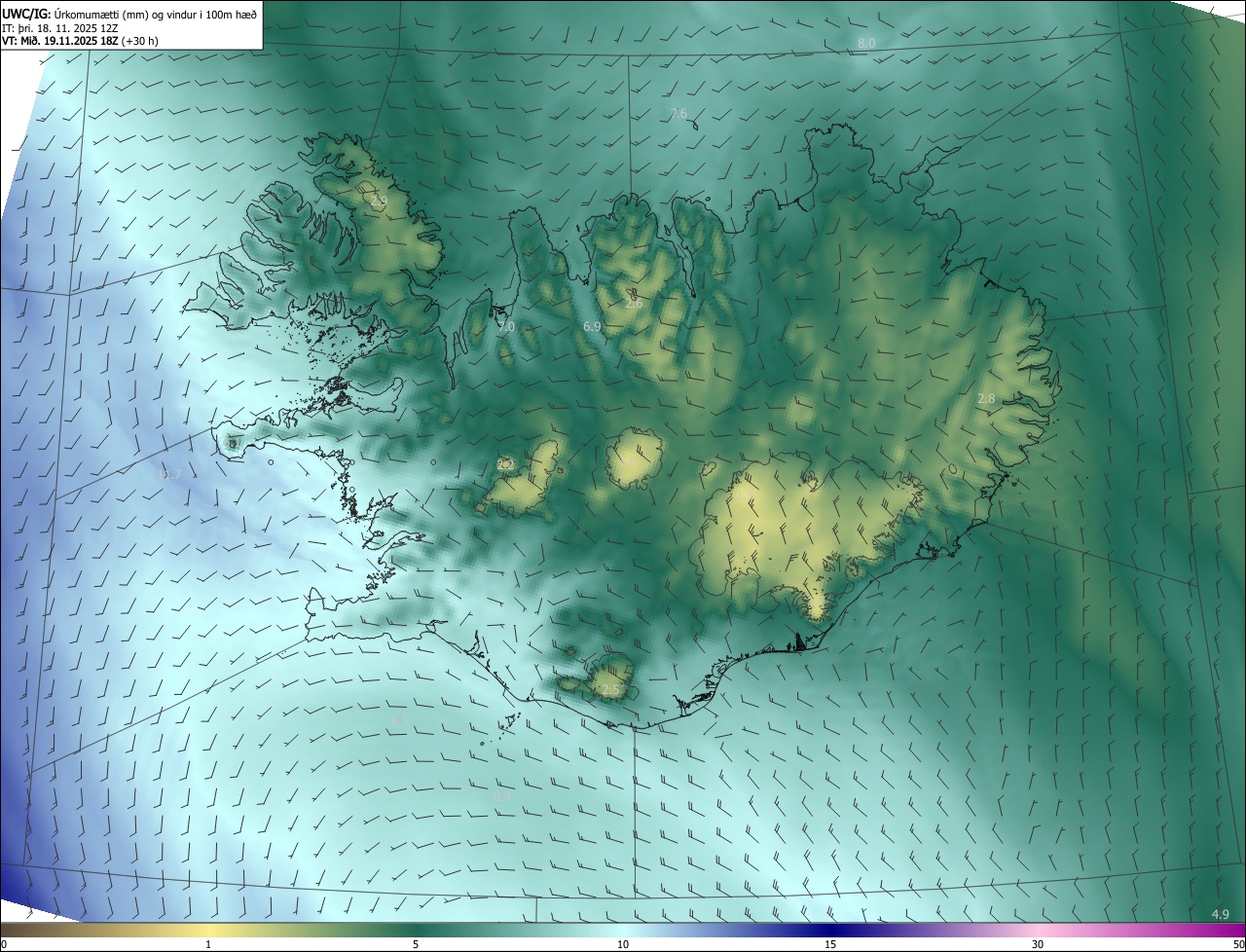Click the 30 tick on the color scale
The height and width of the screenshot is (952, 1246).
1038,944
